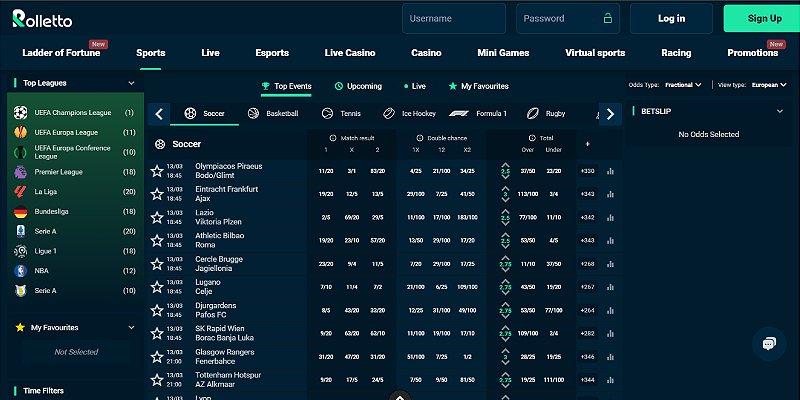Favourite the Olympiacos Piraeus vs Bodo/Glimt match

pos(157,171)
